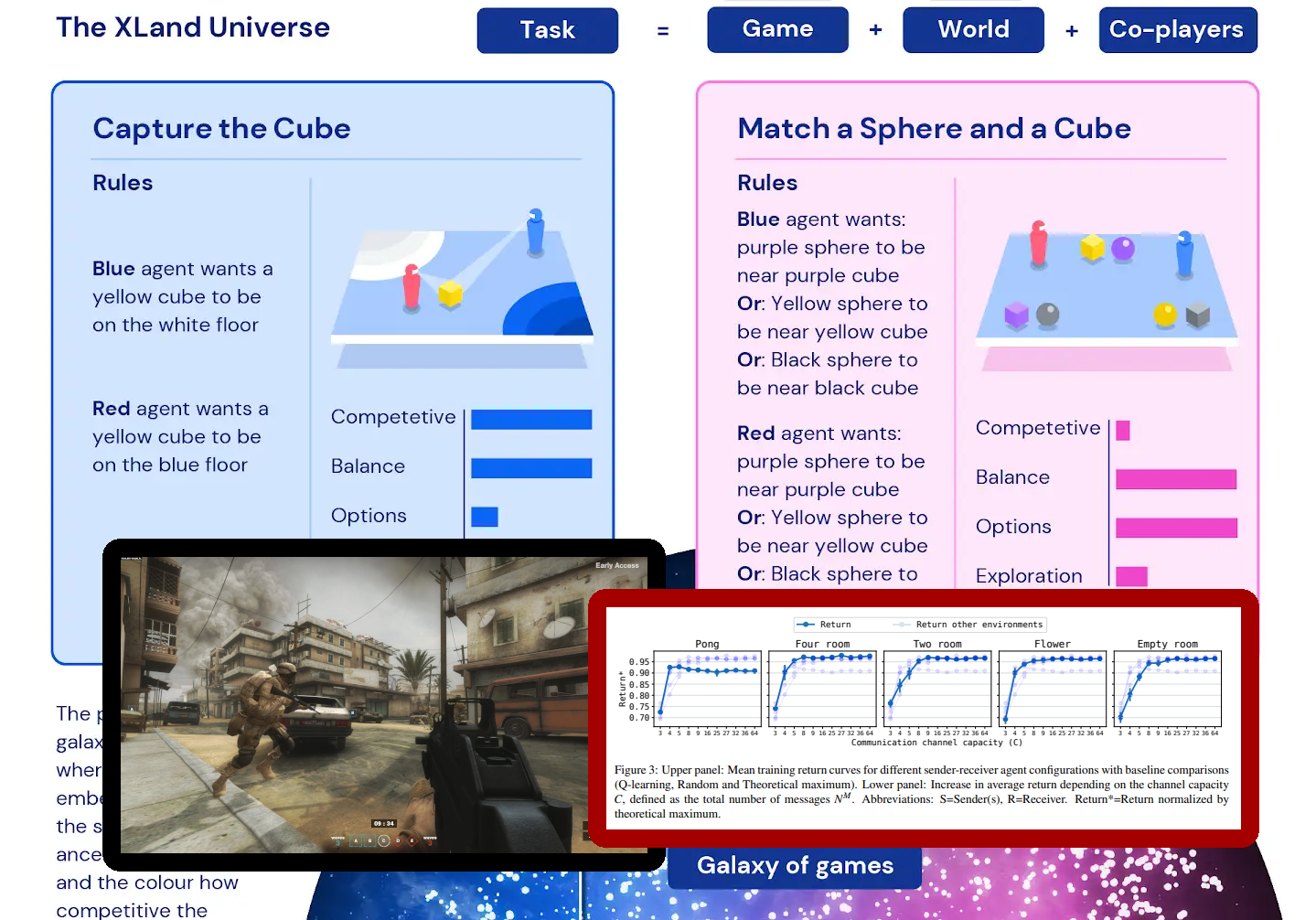
Task: Click the Co-players button
Action: (1178, 29)
